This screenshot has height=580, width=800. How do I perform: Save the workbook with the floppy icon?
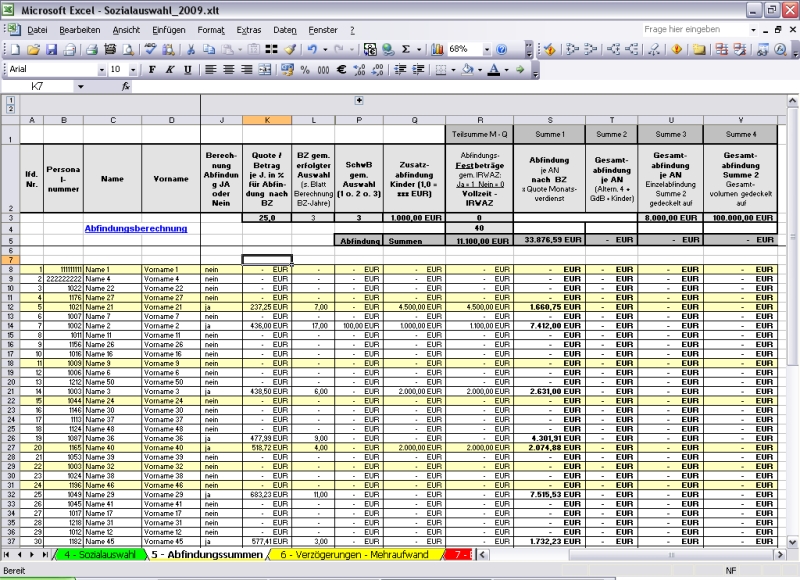[x=52, y=49]
